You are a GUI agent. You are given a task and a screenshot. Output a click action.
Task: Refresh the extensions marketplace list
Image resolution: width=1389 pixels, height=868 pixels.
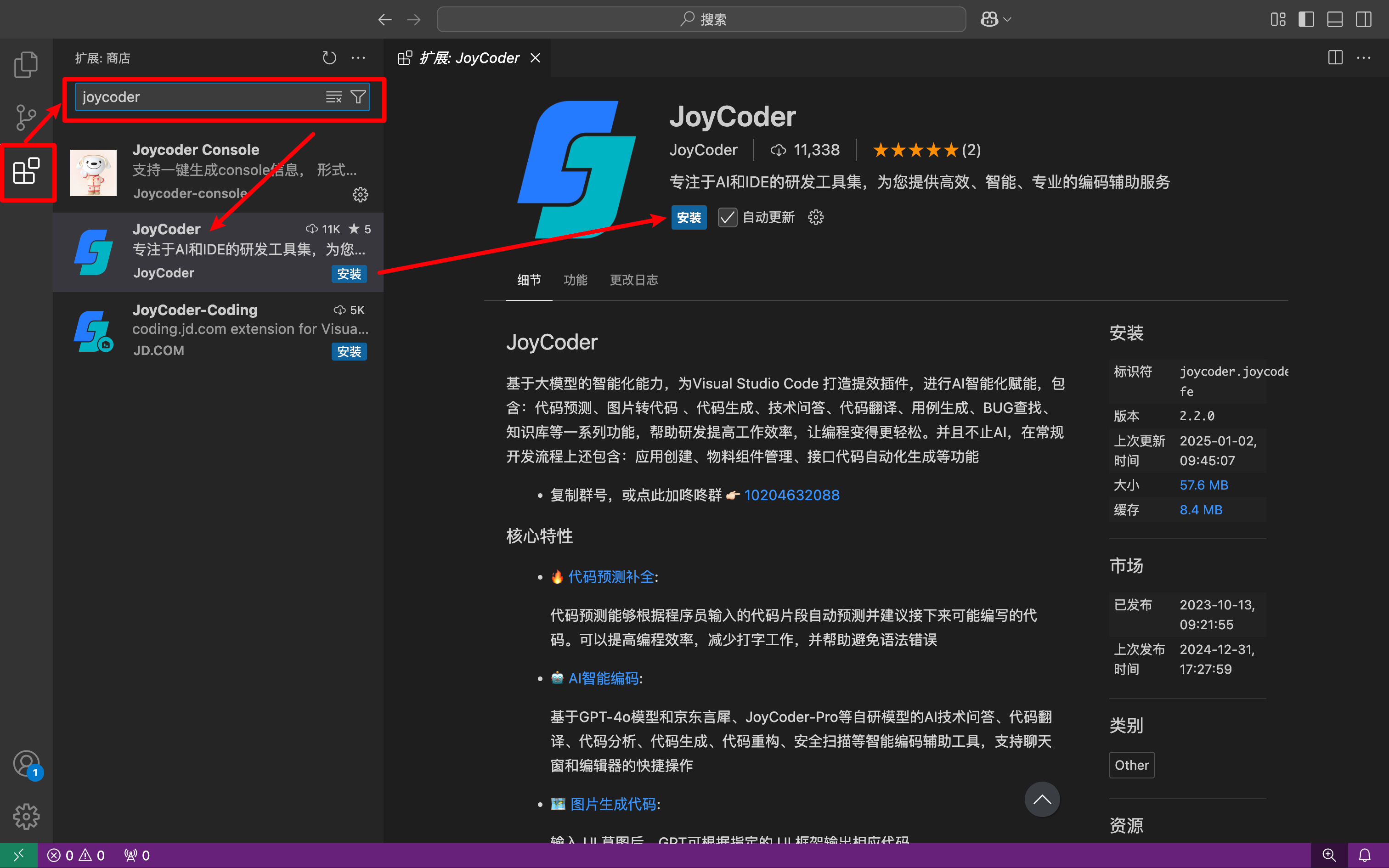pos(329,58)
